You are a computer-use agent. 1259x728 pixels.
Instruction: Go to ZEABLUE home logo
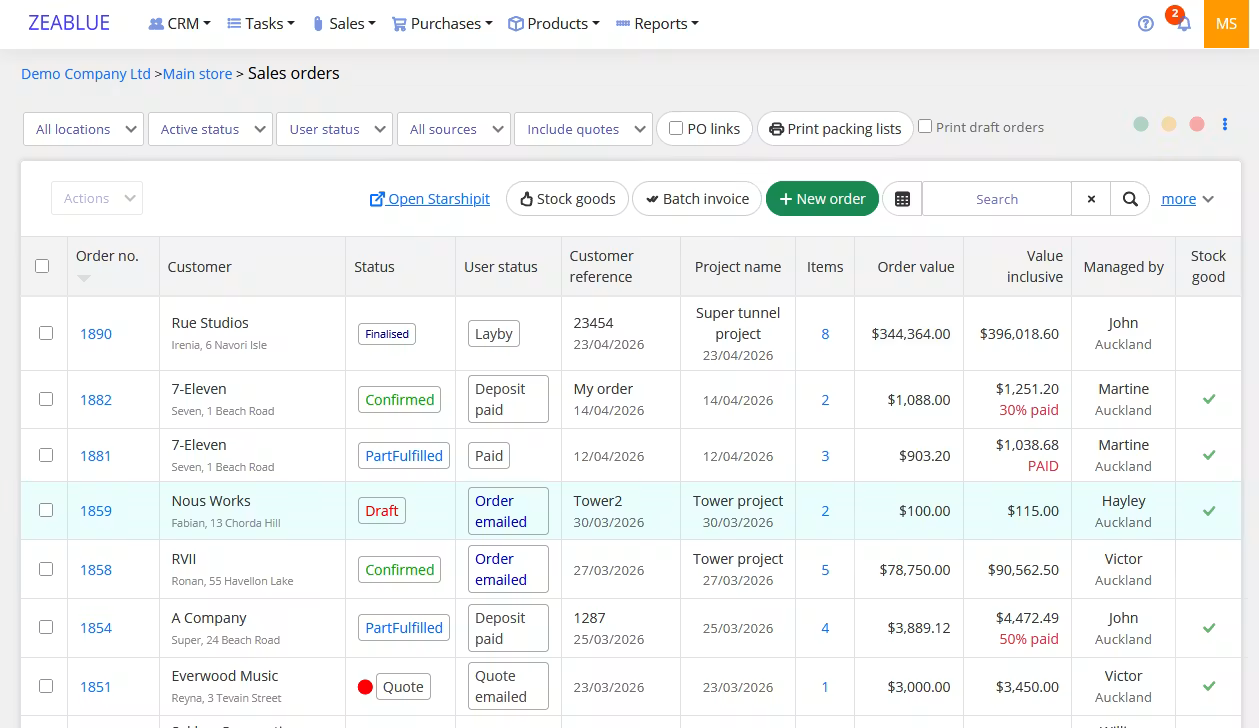(69, 23)
